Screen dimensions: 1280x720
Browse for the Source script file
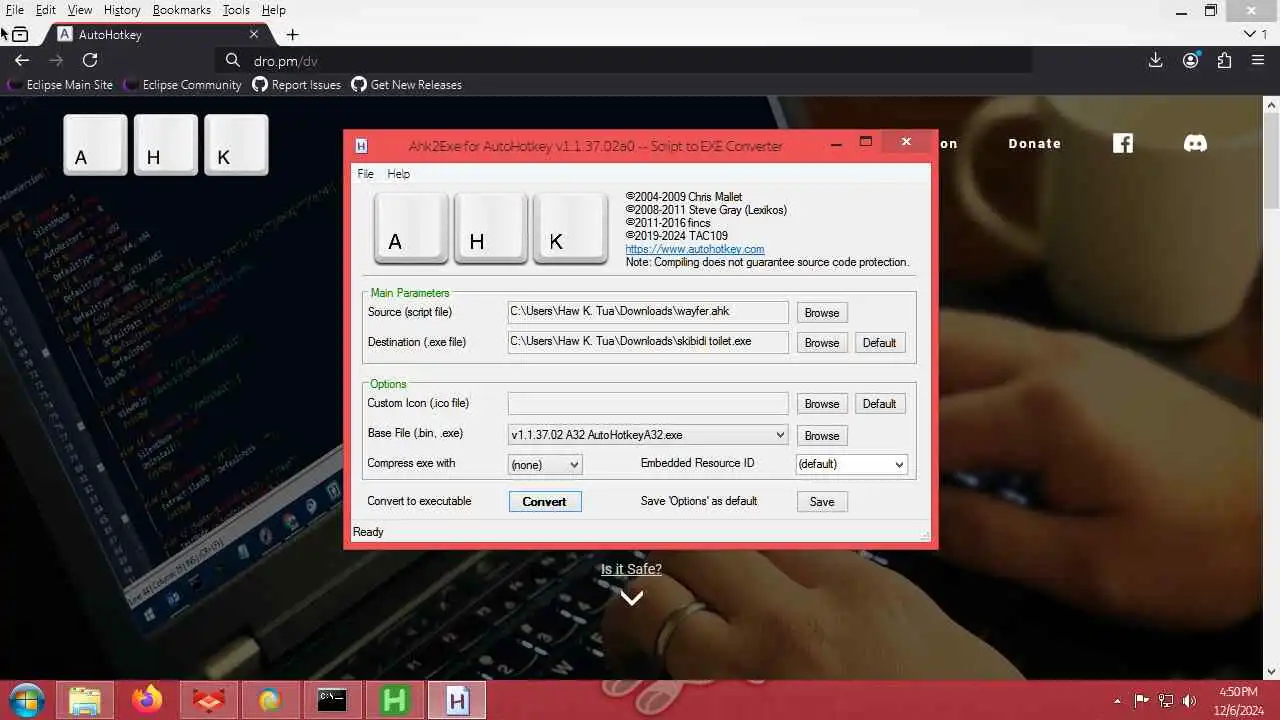(822, 313)
